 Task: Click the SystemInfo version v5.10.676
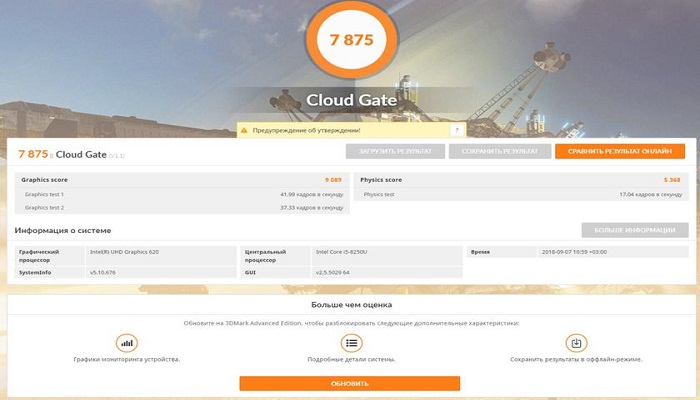103,272
